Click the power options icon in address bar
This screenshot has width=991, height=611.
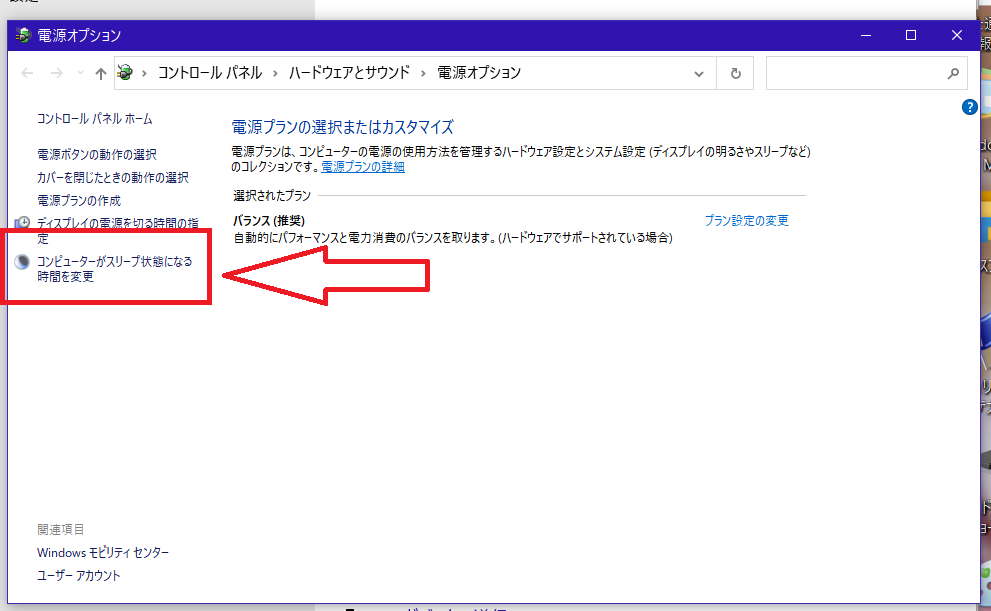125,73
